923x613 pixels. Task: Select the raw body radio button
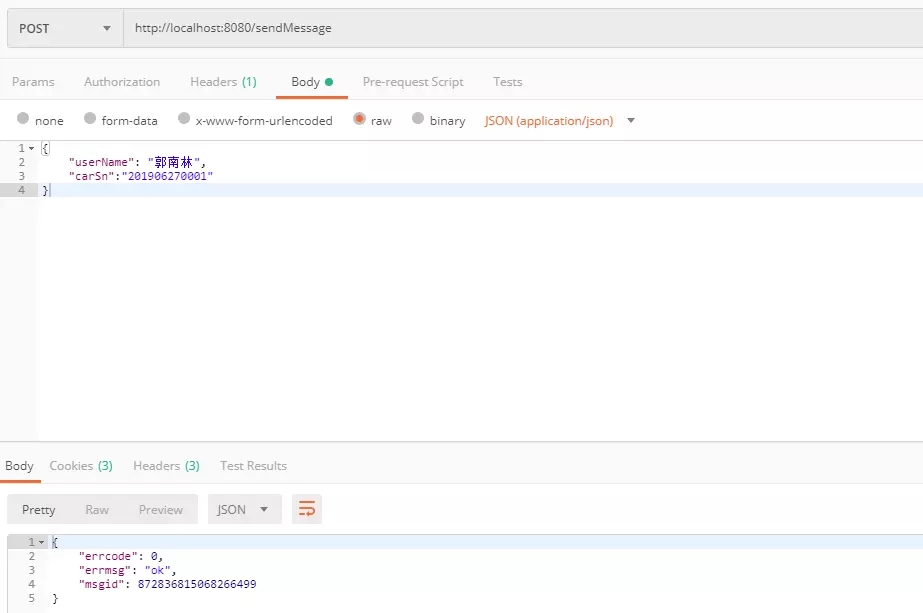click(x=359, y=118)
